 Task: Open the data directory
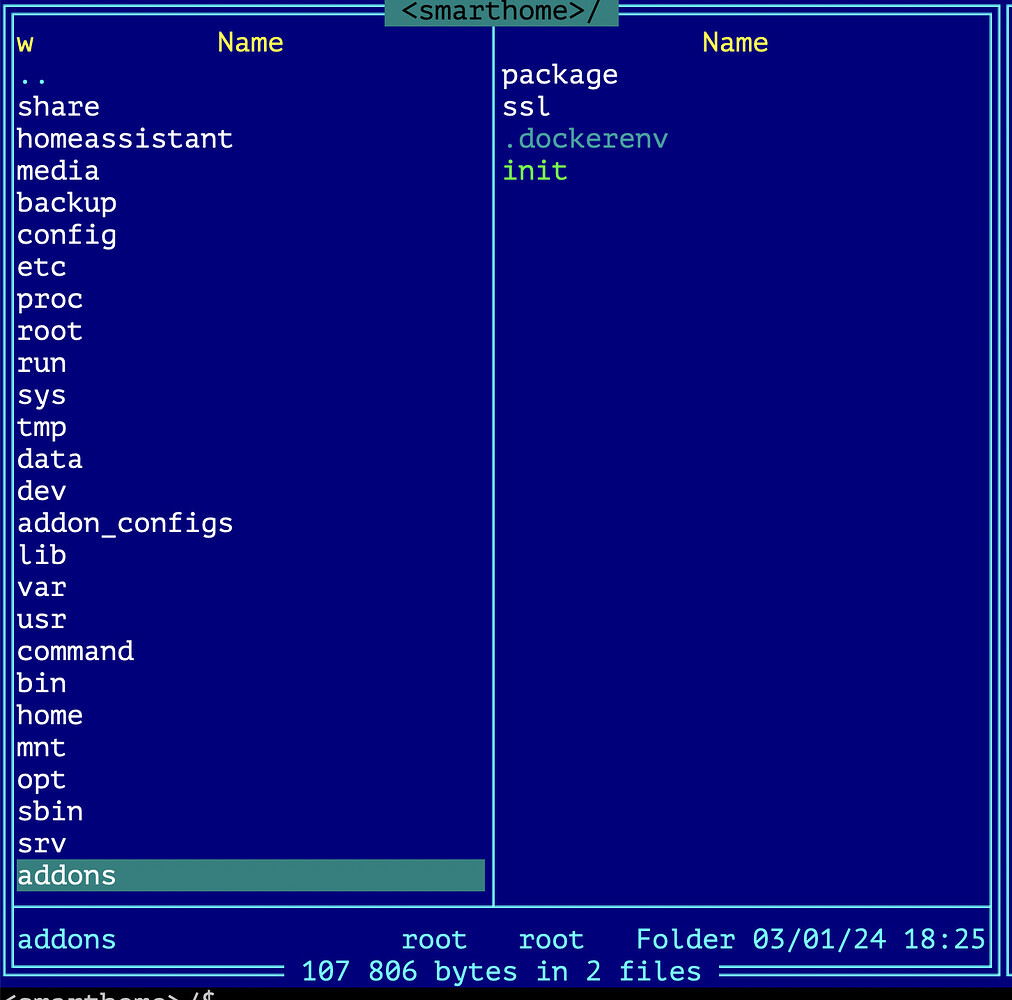pyautogui.click(x=49, y=458)
